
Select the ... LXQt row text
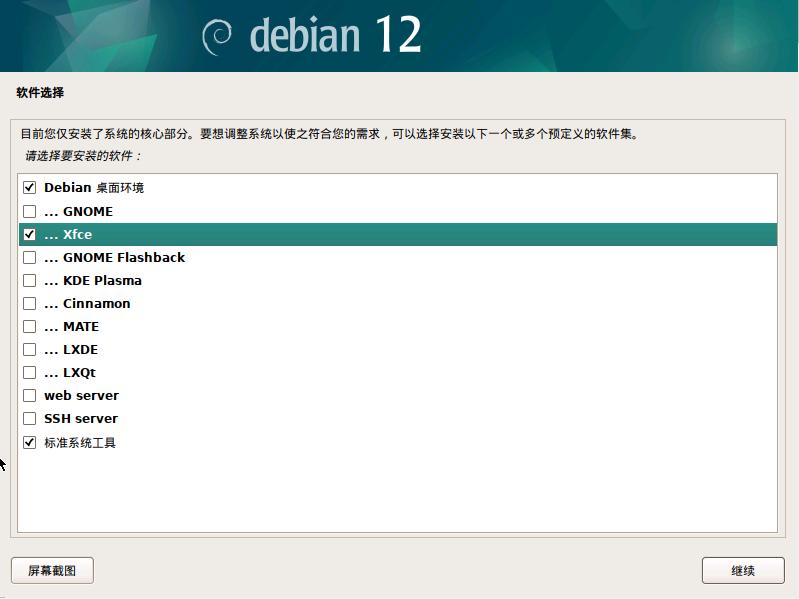point(70,373)
